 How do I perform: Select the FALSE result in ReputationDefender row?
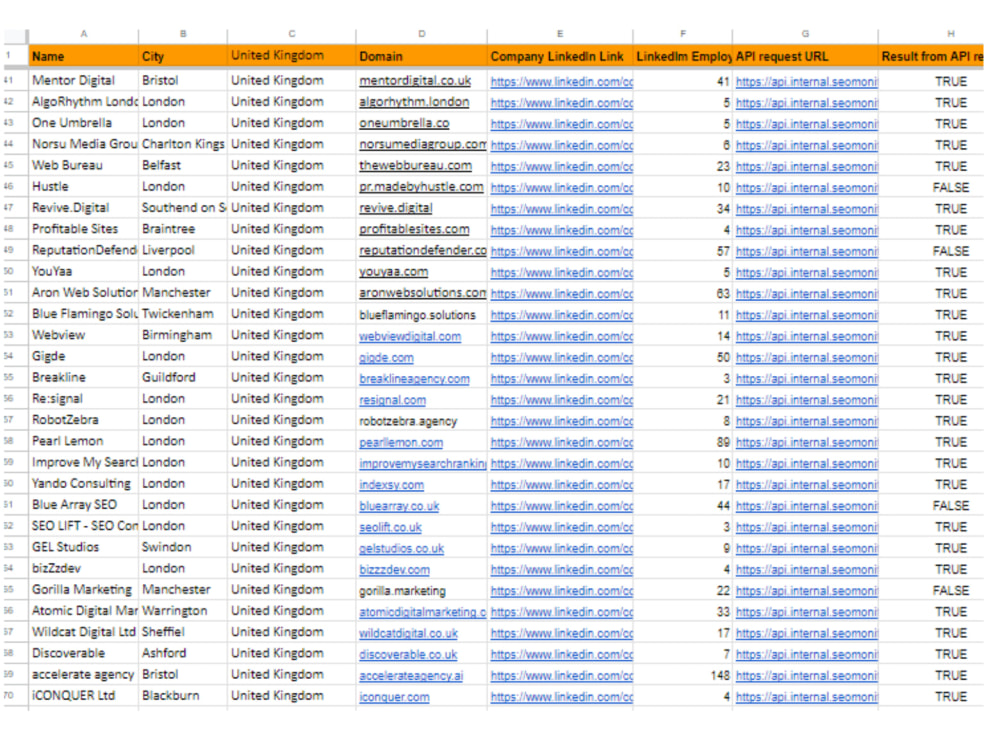930,251
